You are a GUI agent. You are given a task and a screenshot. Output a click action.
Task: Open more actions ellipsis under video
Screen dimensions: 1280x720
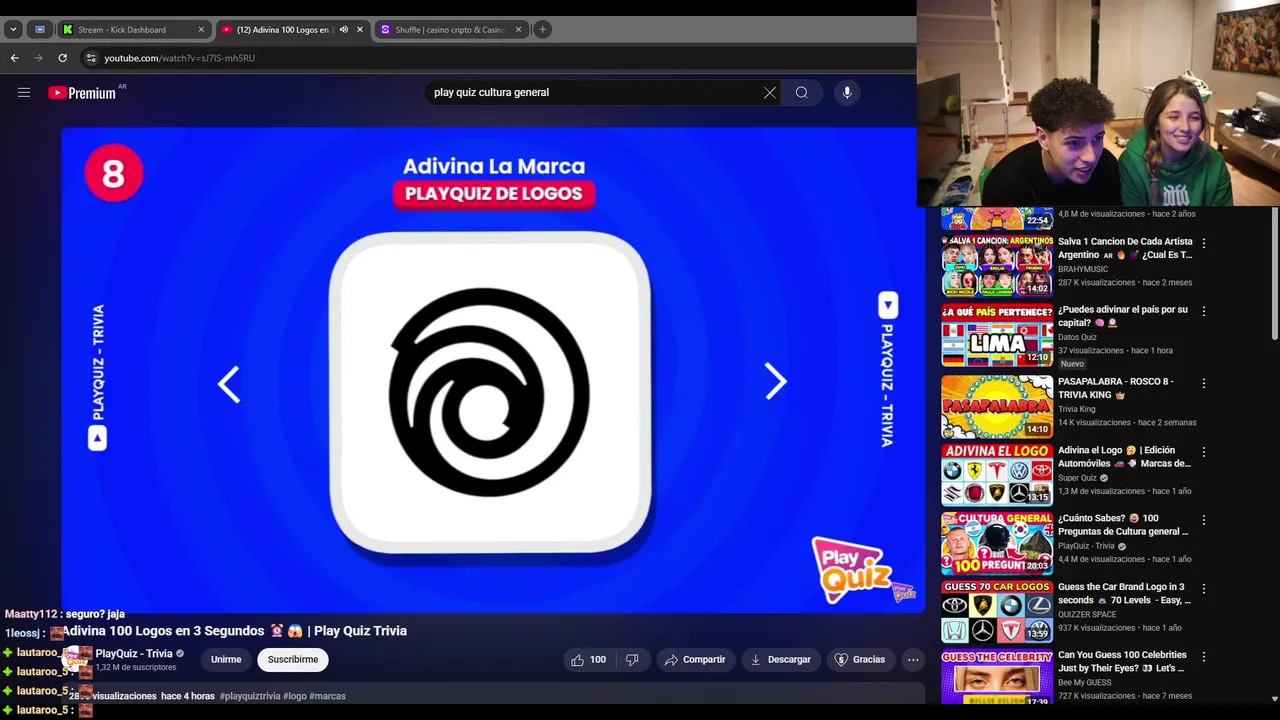[913, 659]
